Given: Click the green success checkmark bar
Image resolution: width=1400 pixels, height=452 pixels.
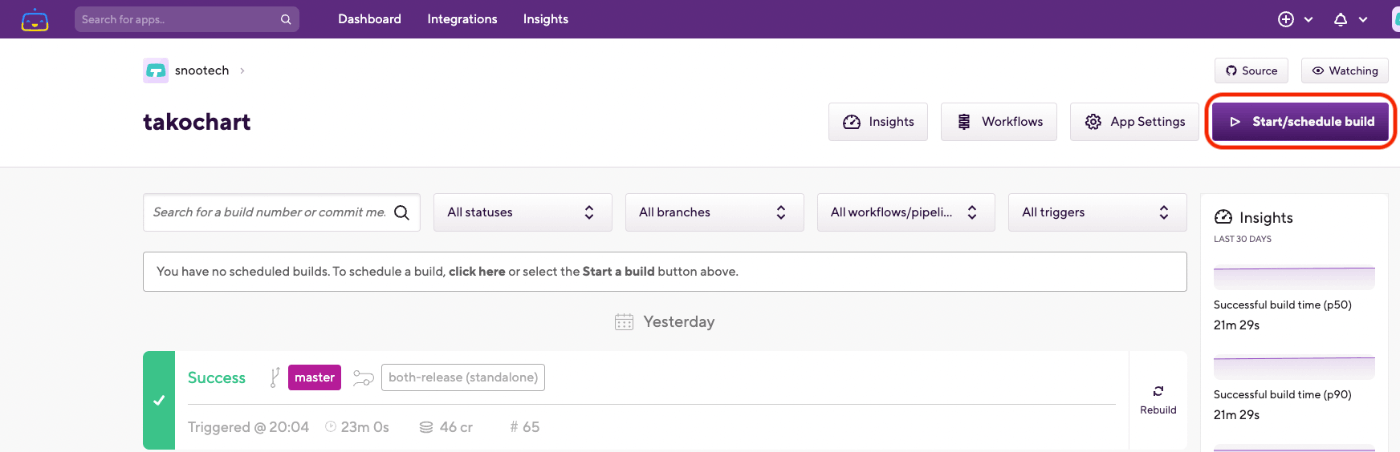Looking at the screenshot, I should 159,400.
